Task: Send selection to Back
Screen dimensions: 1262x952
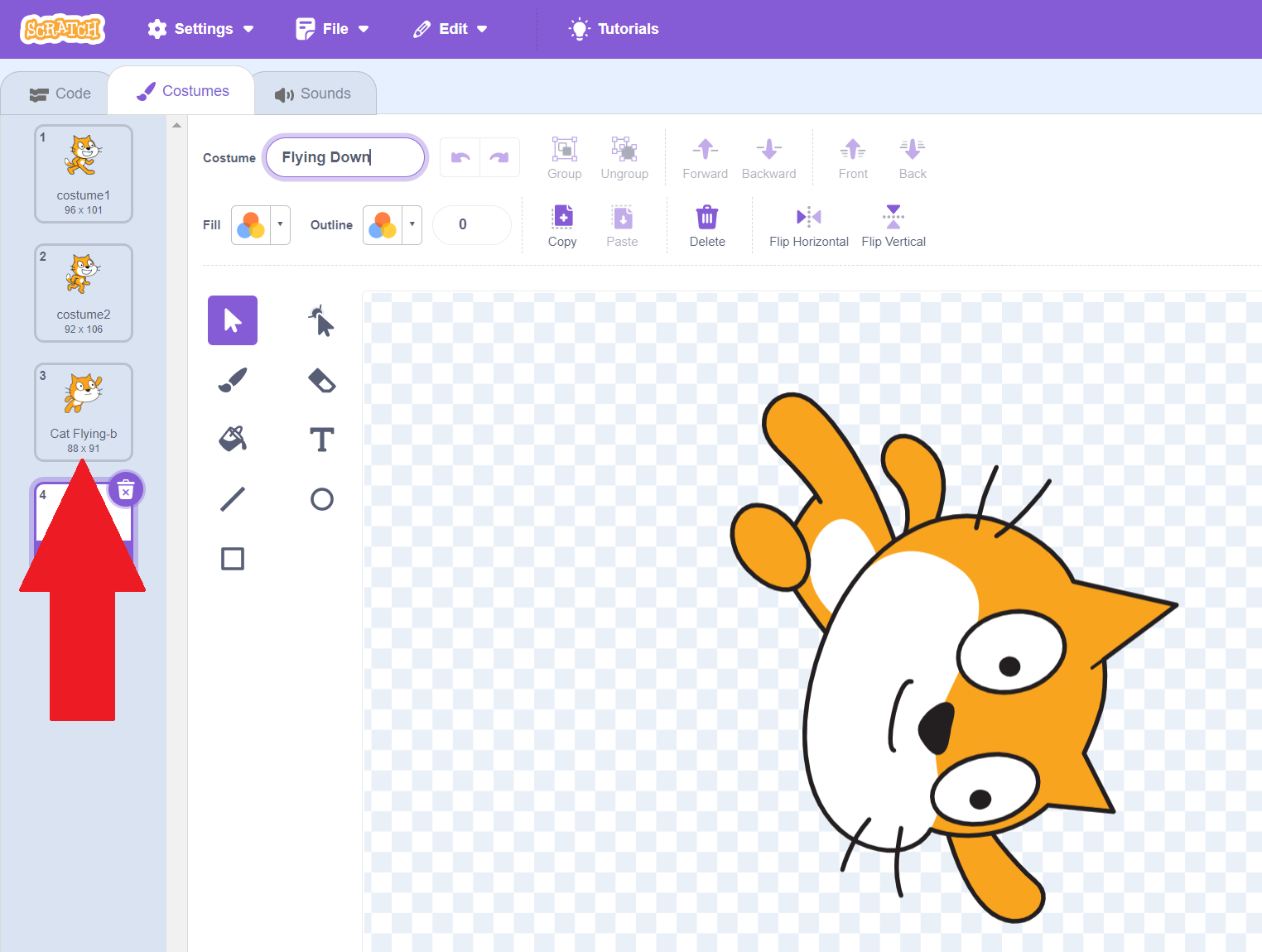Action: (913, 158)
